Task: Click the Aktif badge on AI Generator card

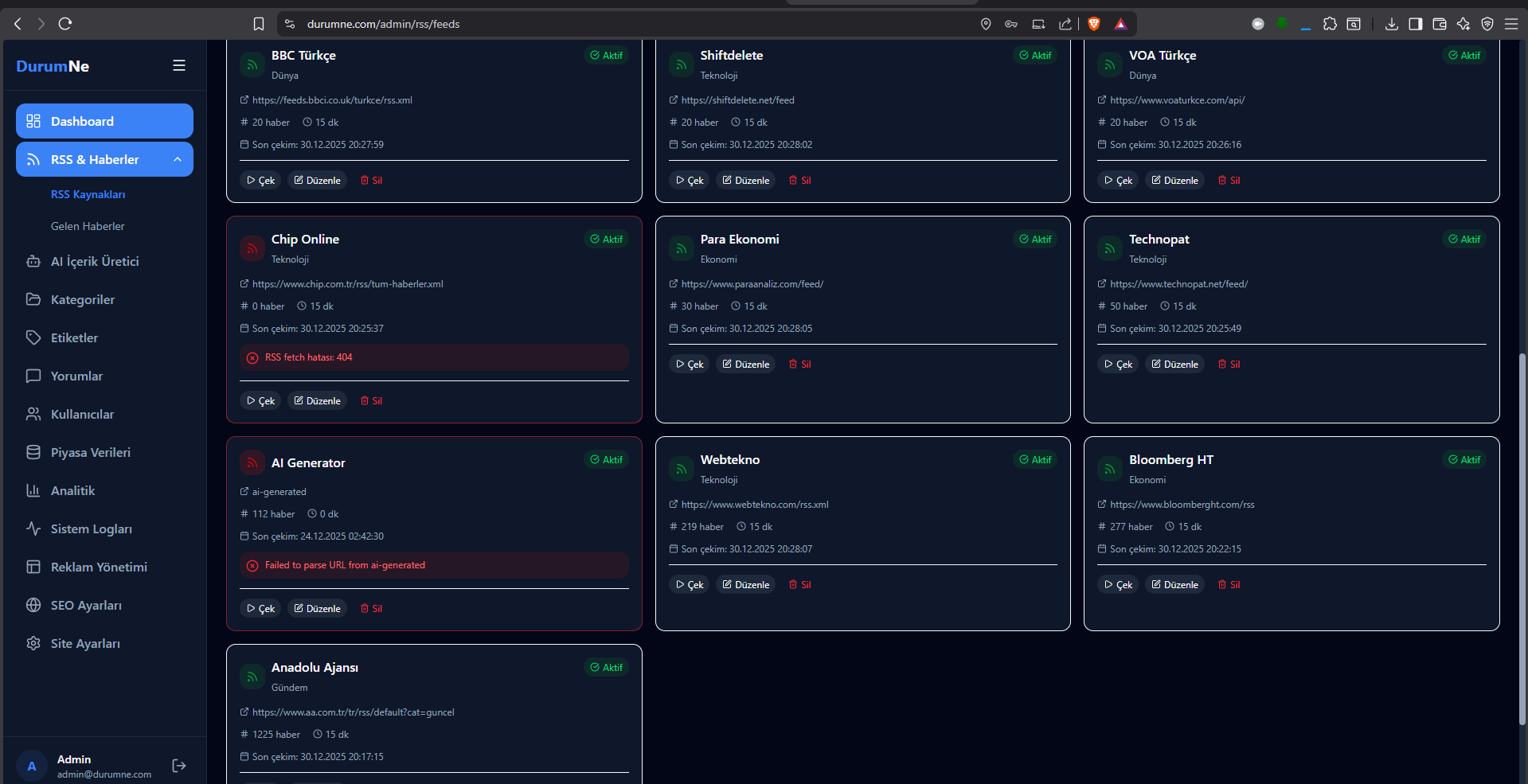Action: click(x=607, y=460)
